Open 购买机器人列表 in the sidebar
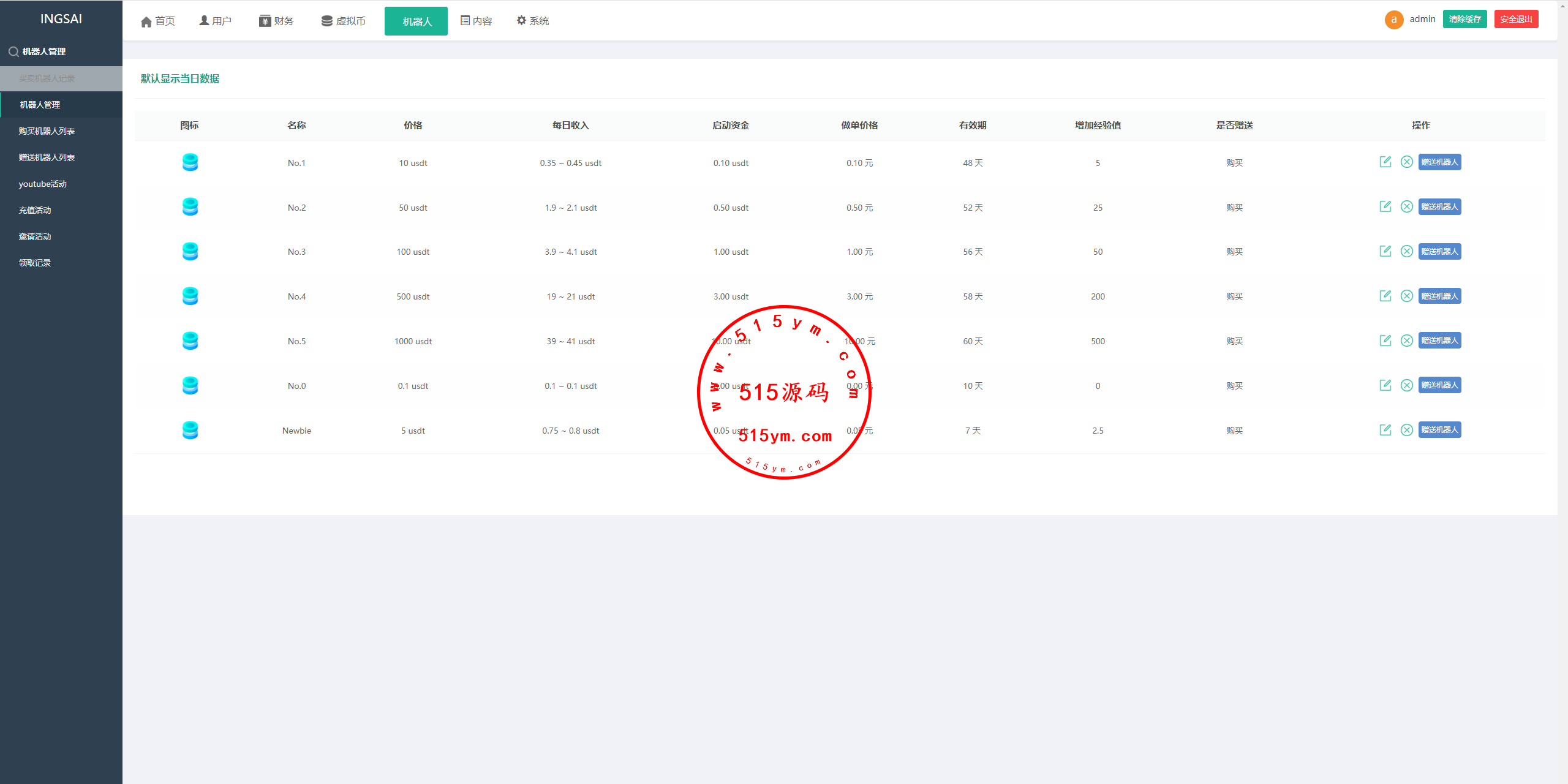Viewport: 1568px width, 784px height. (x=47, y=131)
